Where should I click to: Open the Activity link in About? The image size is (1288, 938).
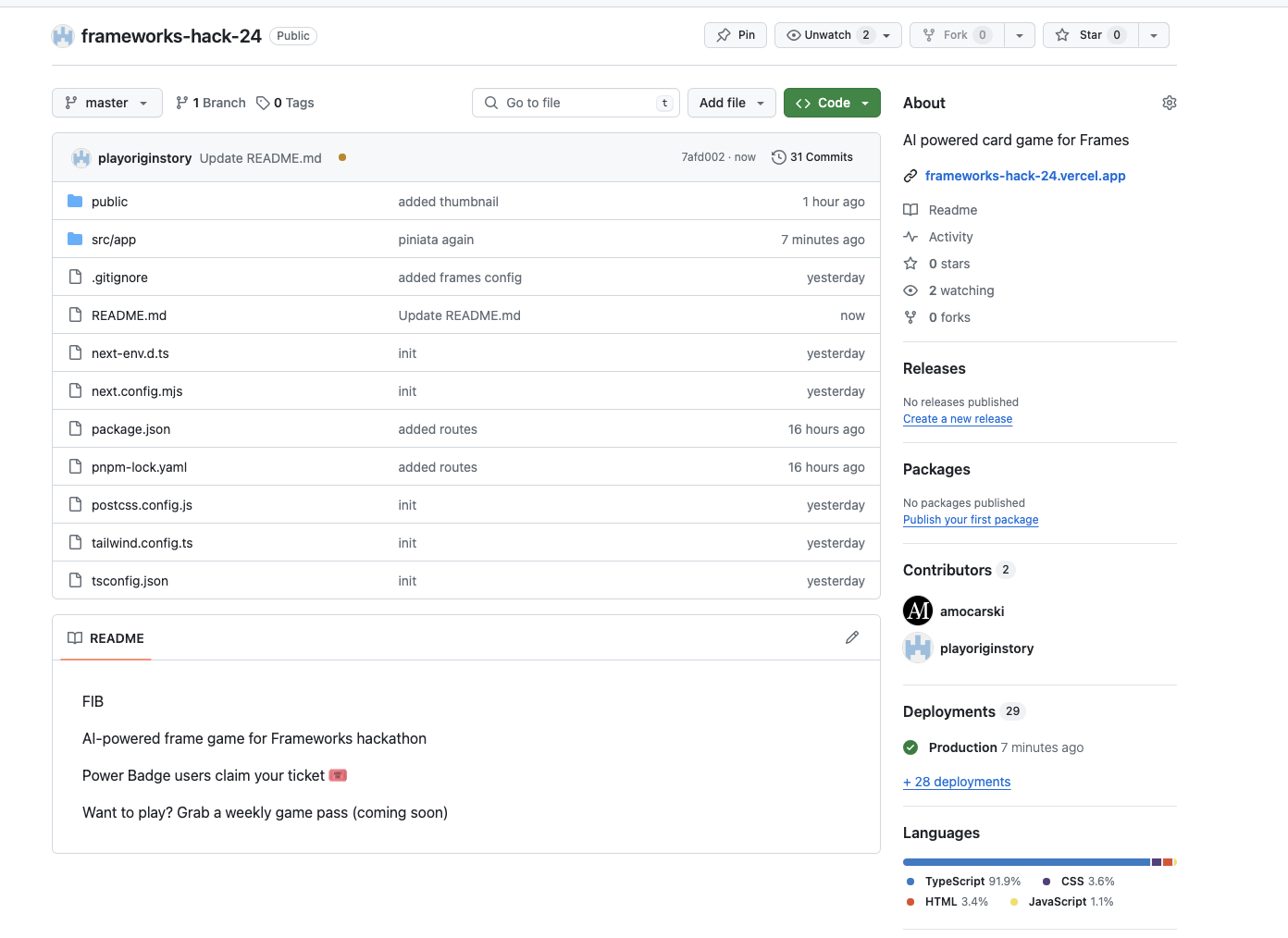[938, 237]
